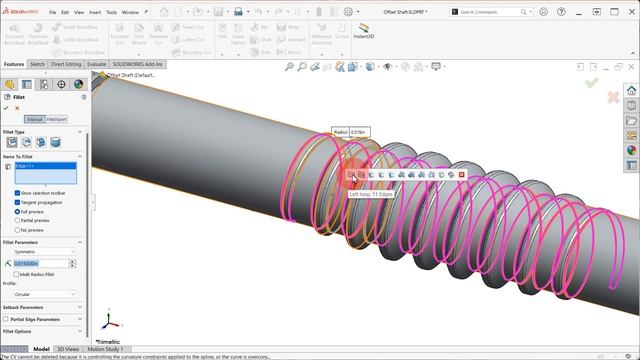Click View Settings monitor icon
640x360 pixels.
click(x=436, y=67)
